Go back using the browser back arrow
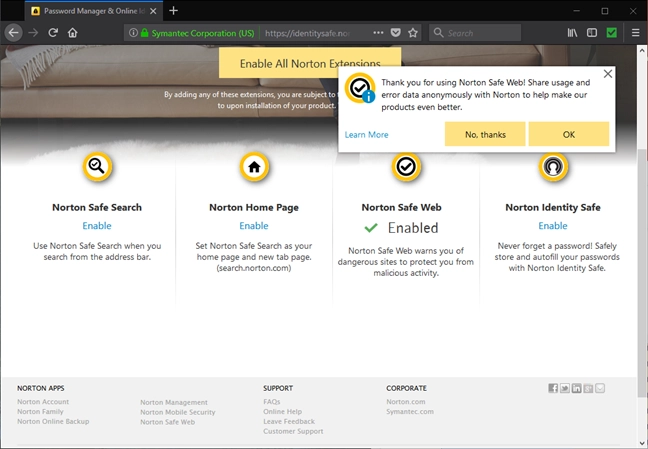This screenshot has width=648, height=449. click(x=13, y=33)
